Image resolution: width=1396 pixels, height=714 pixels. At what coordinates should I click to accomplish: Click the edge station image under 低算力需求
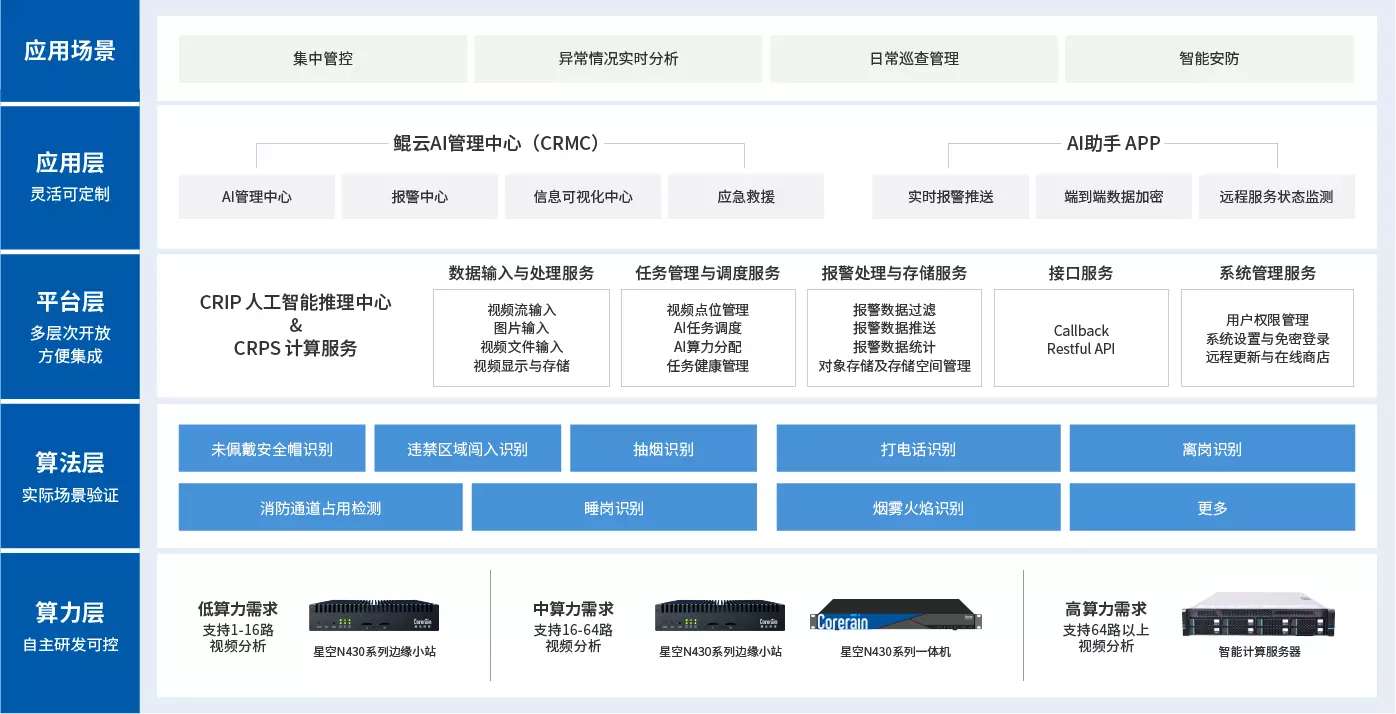(374, 616)
